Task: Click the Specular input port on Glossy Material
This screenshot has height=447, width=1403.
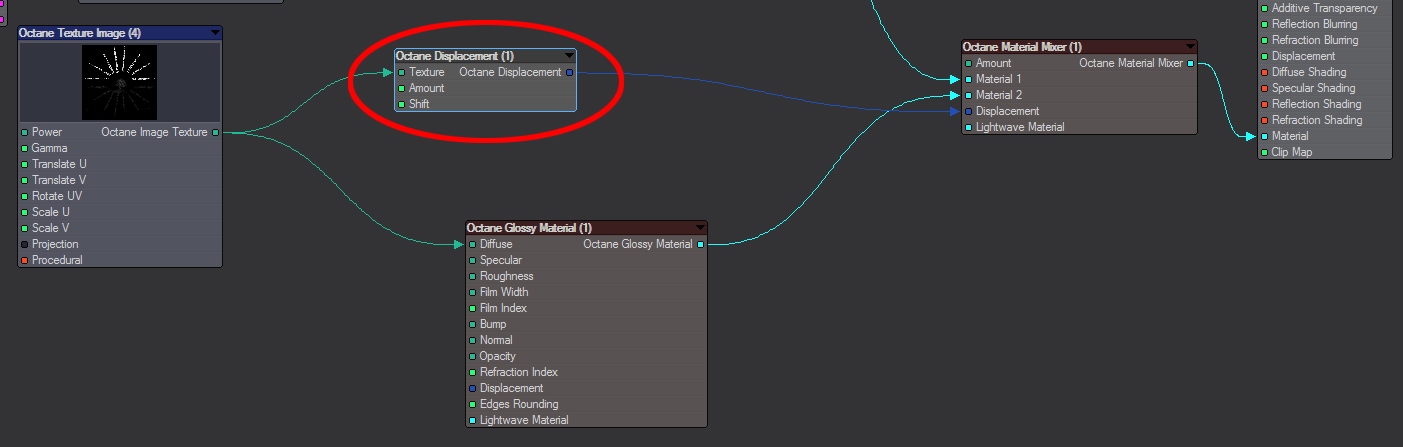Action: (x=473, y=260)
